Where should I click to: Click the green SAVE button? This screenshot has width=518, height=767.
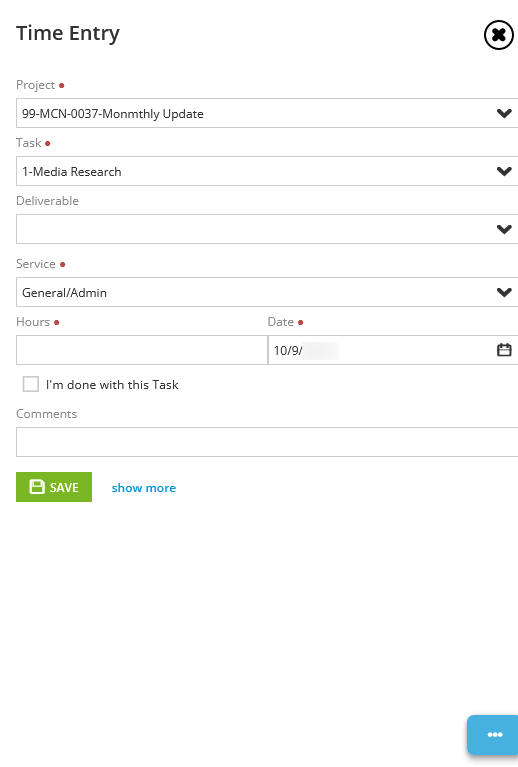[54, 487]
